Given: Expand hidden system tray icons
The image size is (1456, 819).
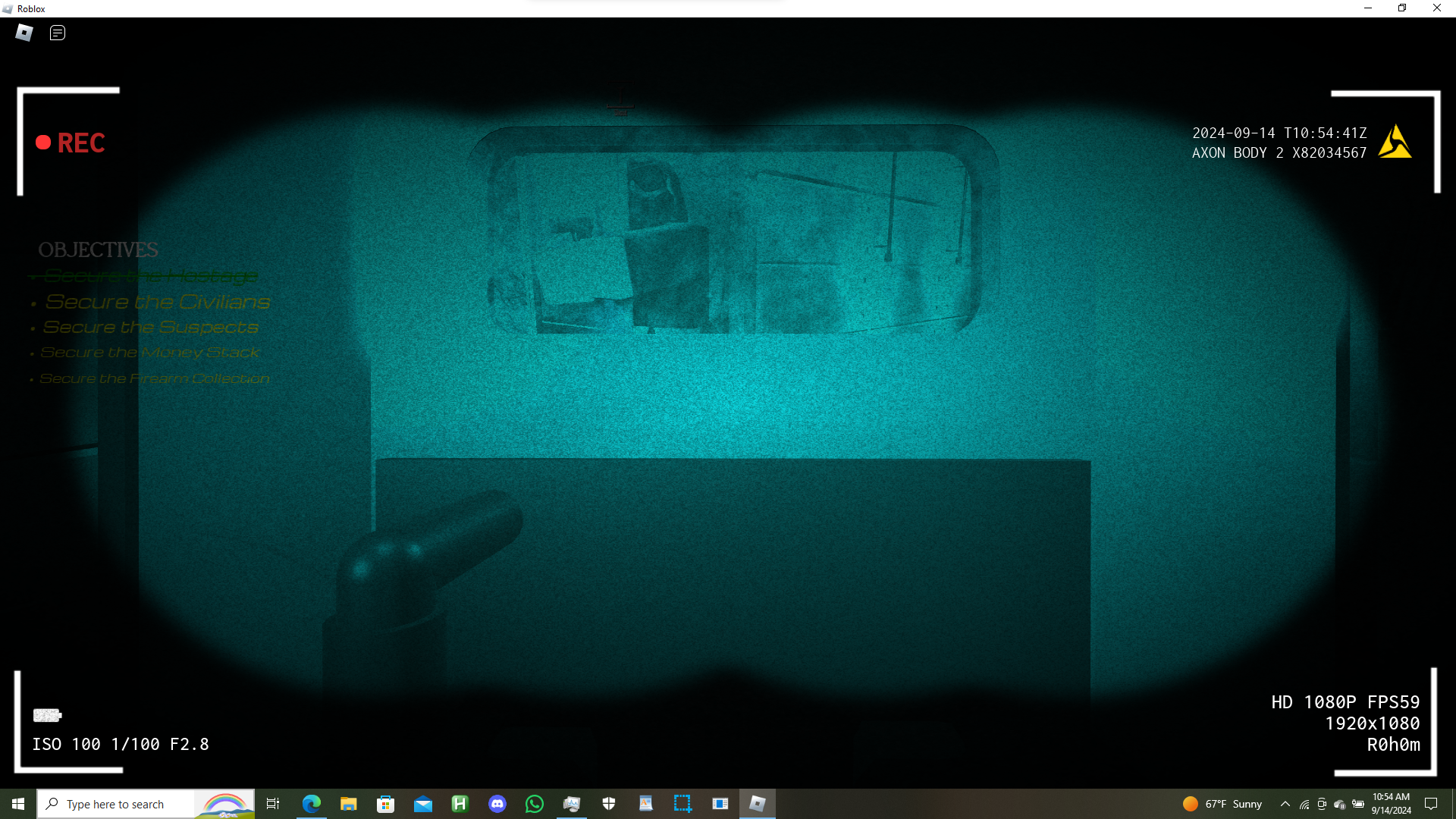Looking at the screenshot, I should pos(1285,804).
